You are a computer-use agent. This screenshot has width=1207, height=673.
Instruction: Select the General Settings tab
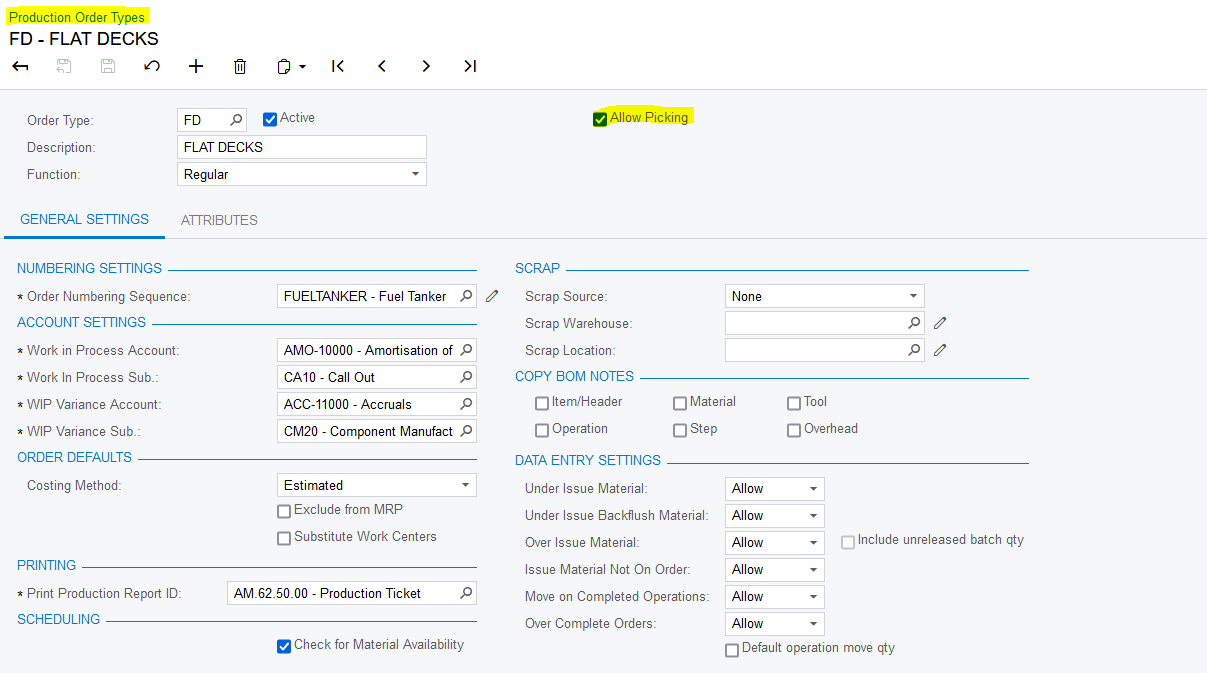[84, 219]
